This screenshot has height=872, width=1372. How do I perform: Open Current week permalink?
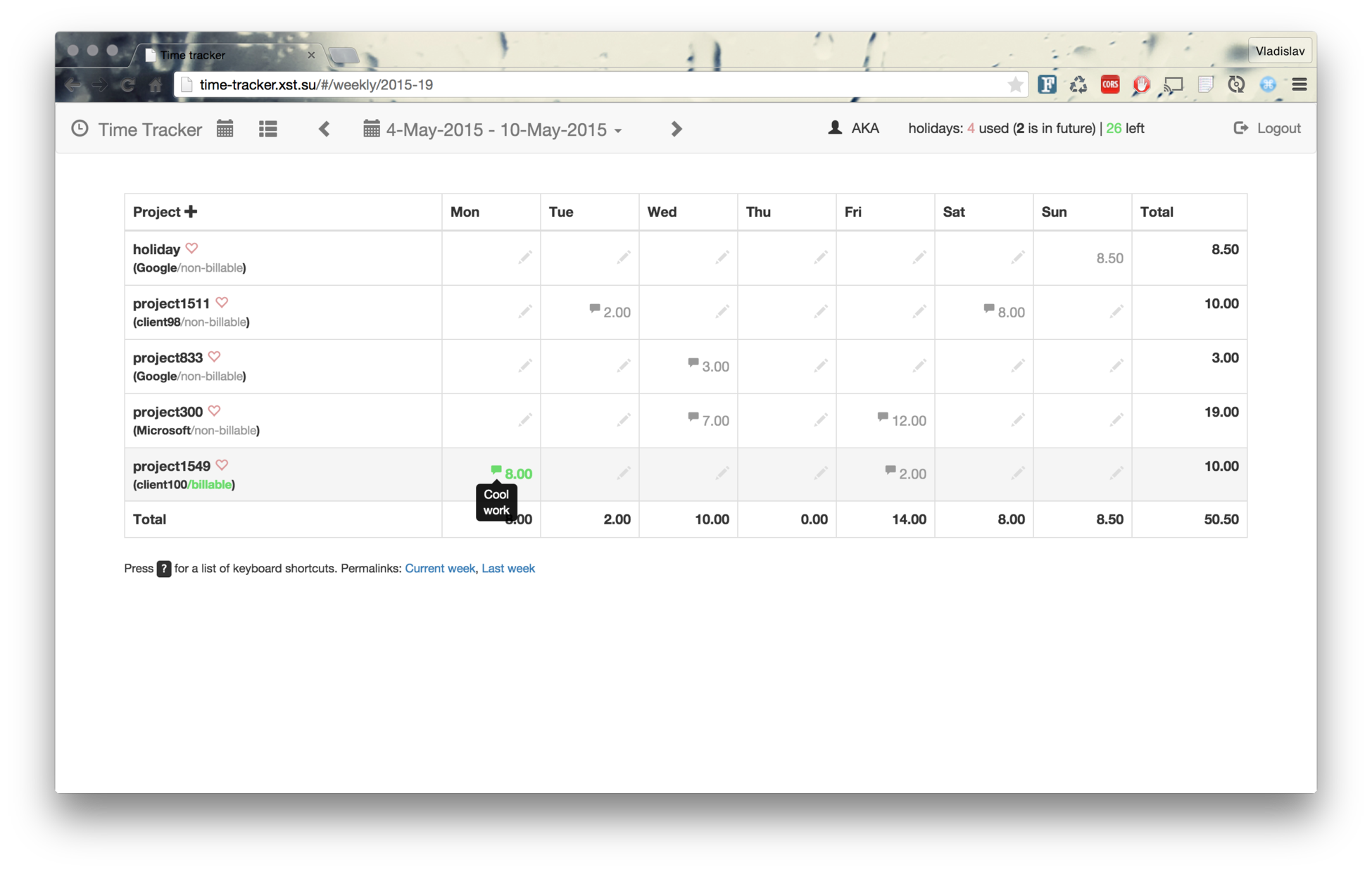coord(439,568)
